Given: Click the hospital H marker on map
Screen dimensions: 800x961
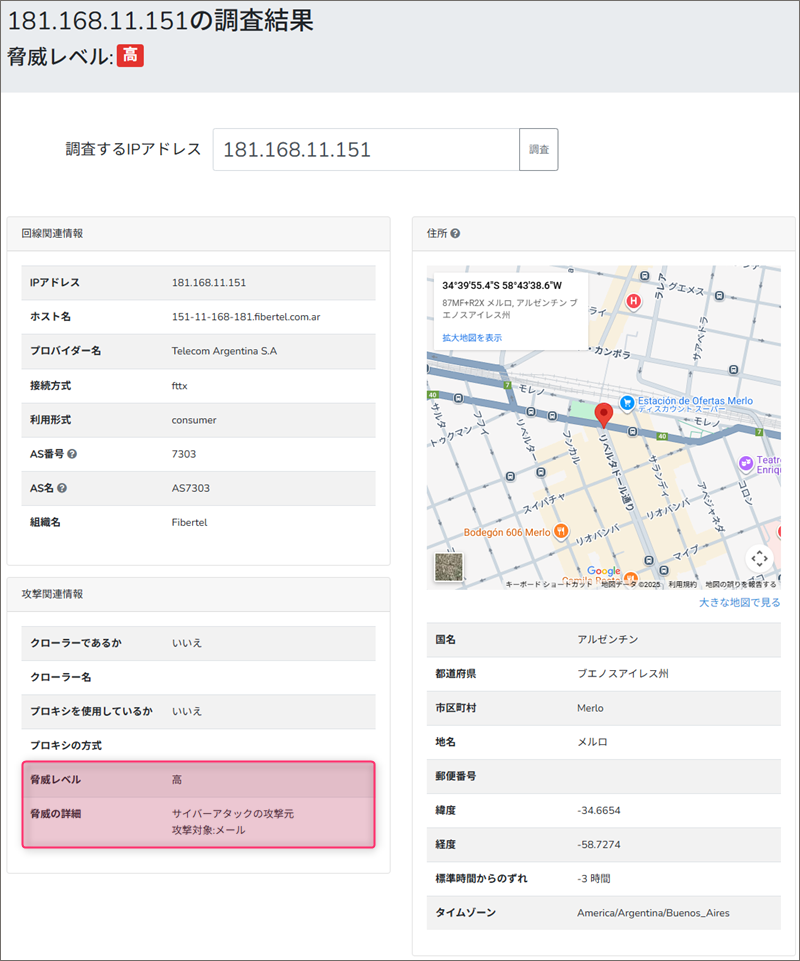Looking at the screenshot, I should click(632, 301).
